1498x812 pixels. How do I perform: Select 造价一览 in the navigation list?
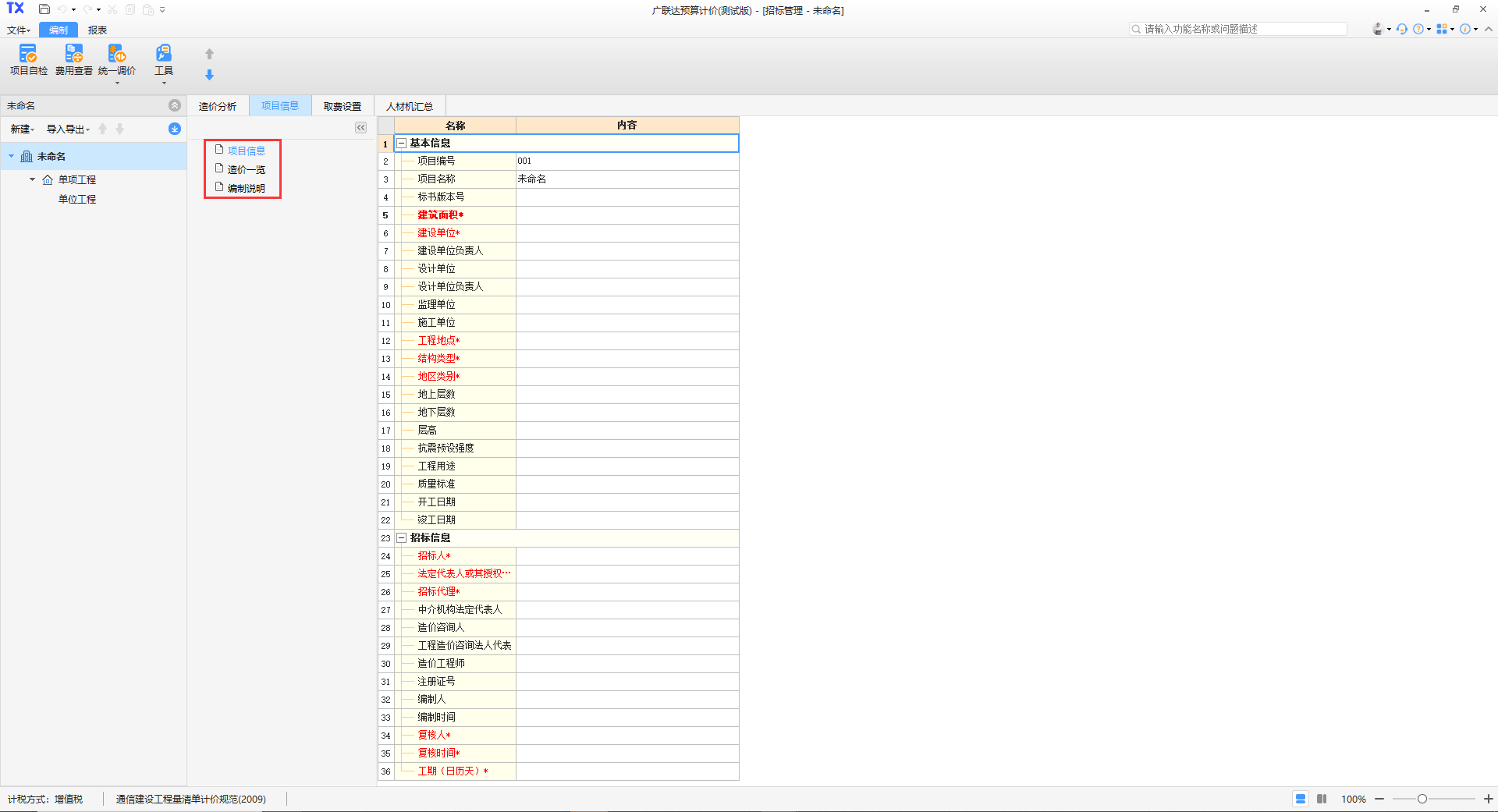(x=246, y=169)
